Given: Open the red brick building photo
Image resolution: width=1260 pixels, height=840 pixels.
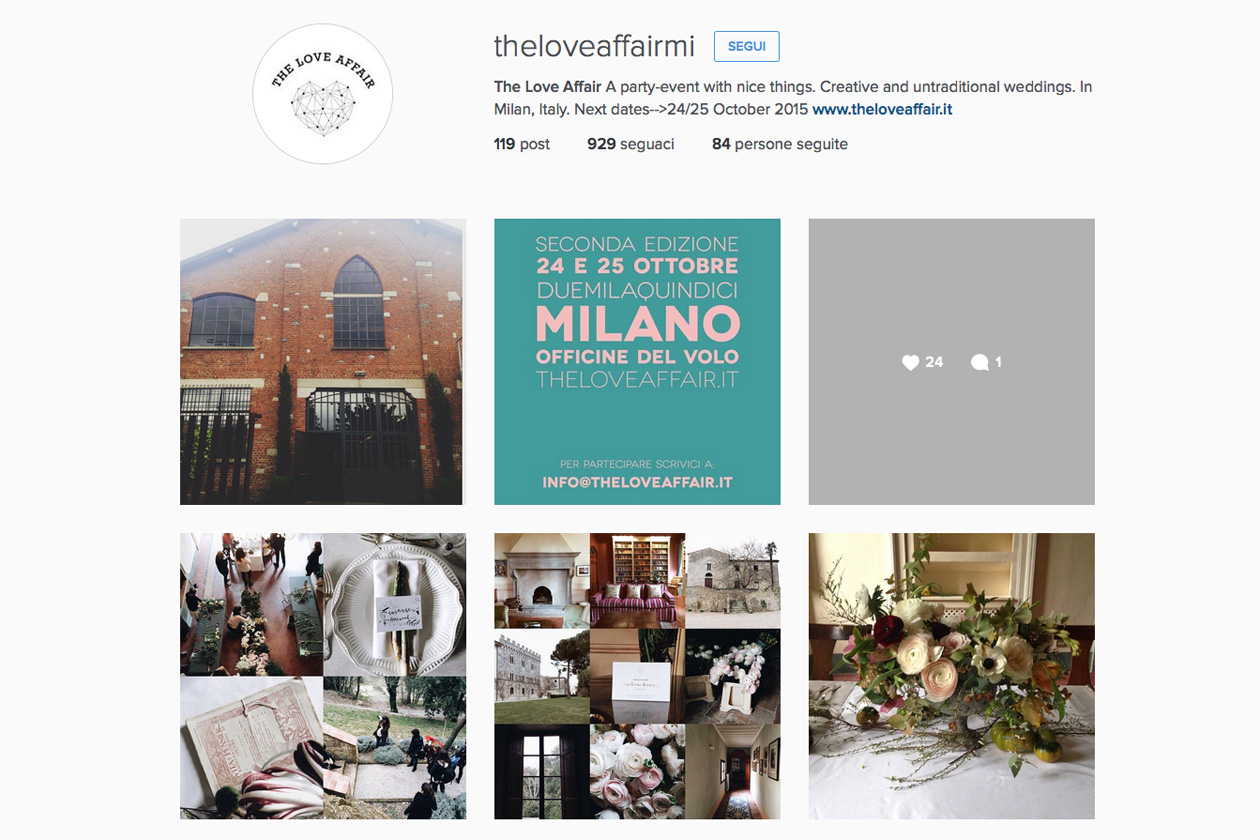Looking at the screenshot, I should coord(323,362).
